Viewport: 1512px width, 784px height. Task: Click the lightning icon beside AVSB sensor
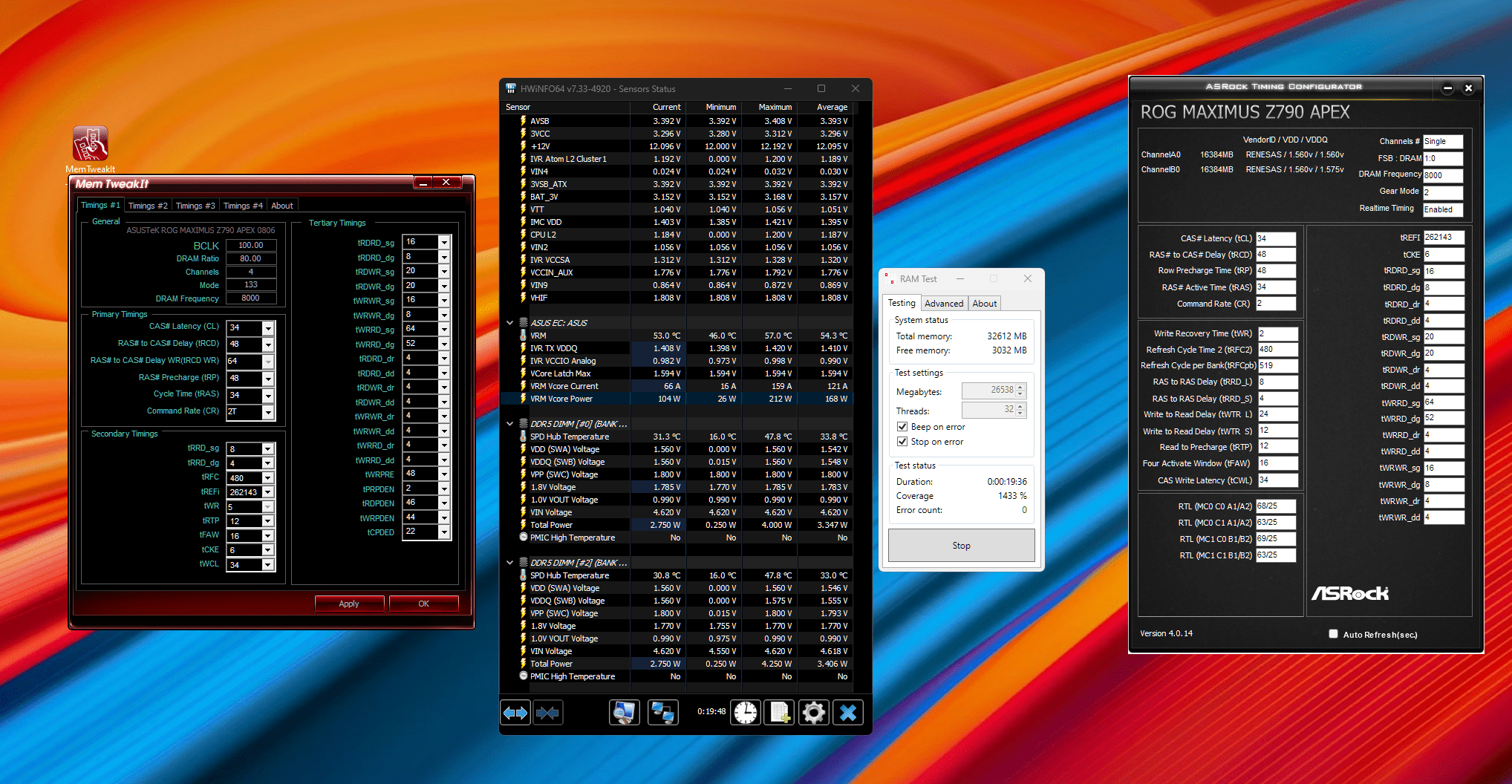pyautogui.click(x=524, y=121)
